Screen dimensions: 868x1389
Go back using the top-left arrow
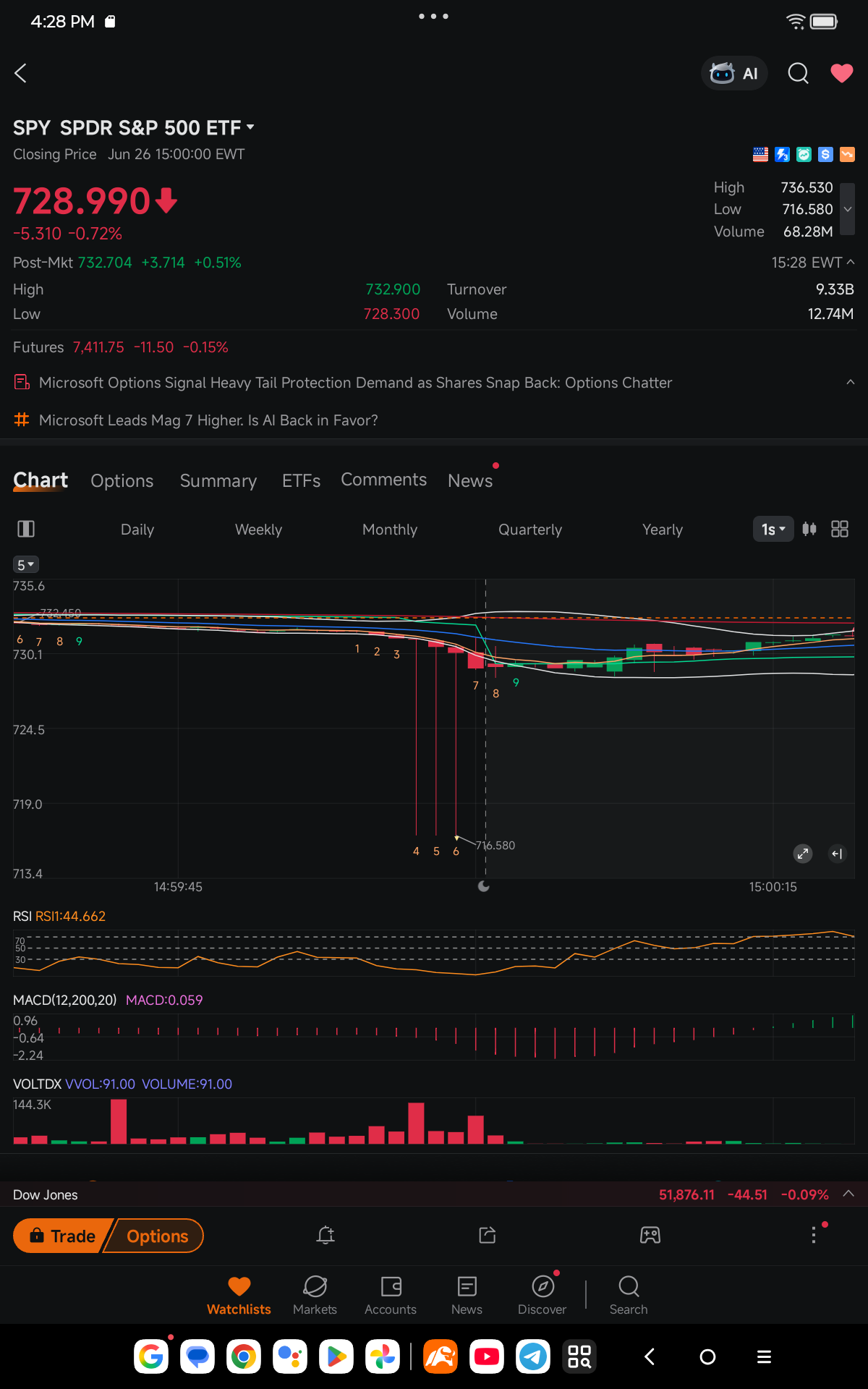pos(20,73)
